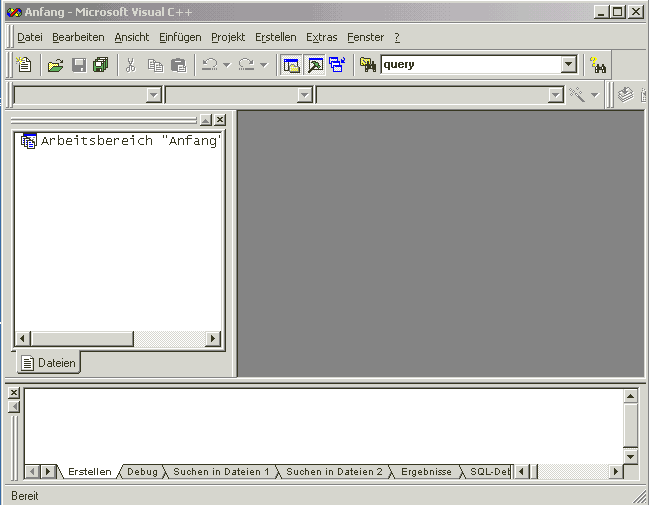Close the workspace panel with its X
Viewport: 649px width, 505px height.
[x=220, y=120]
